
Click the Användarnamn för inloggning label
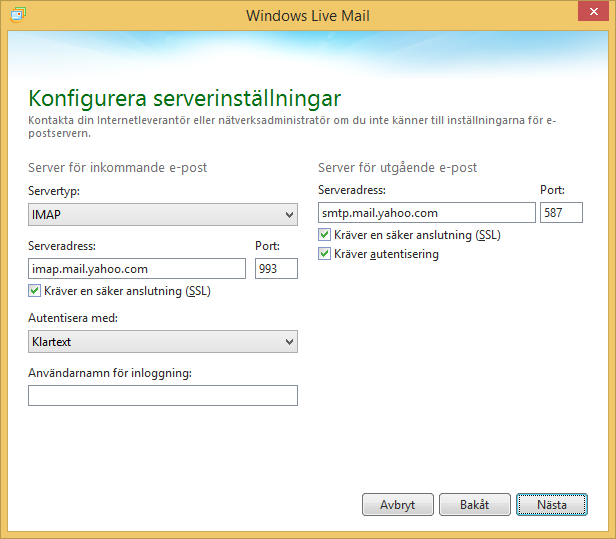[x=110, y=373]
